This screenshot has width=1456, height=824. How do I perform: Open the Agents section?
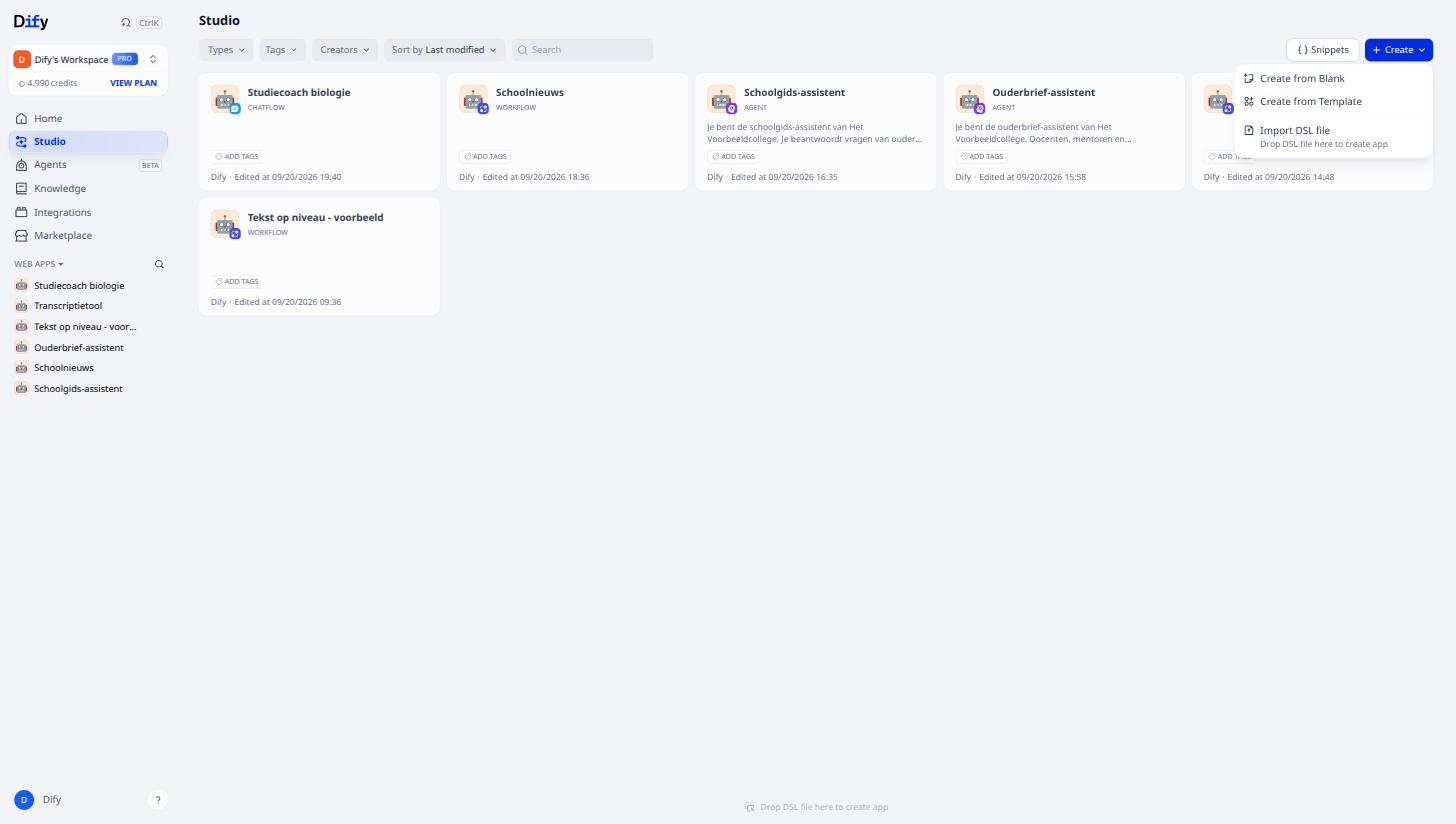88,165
